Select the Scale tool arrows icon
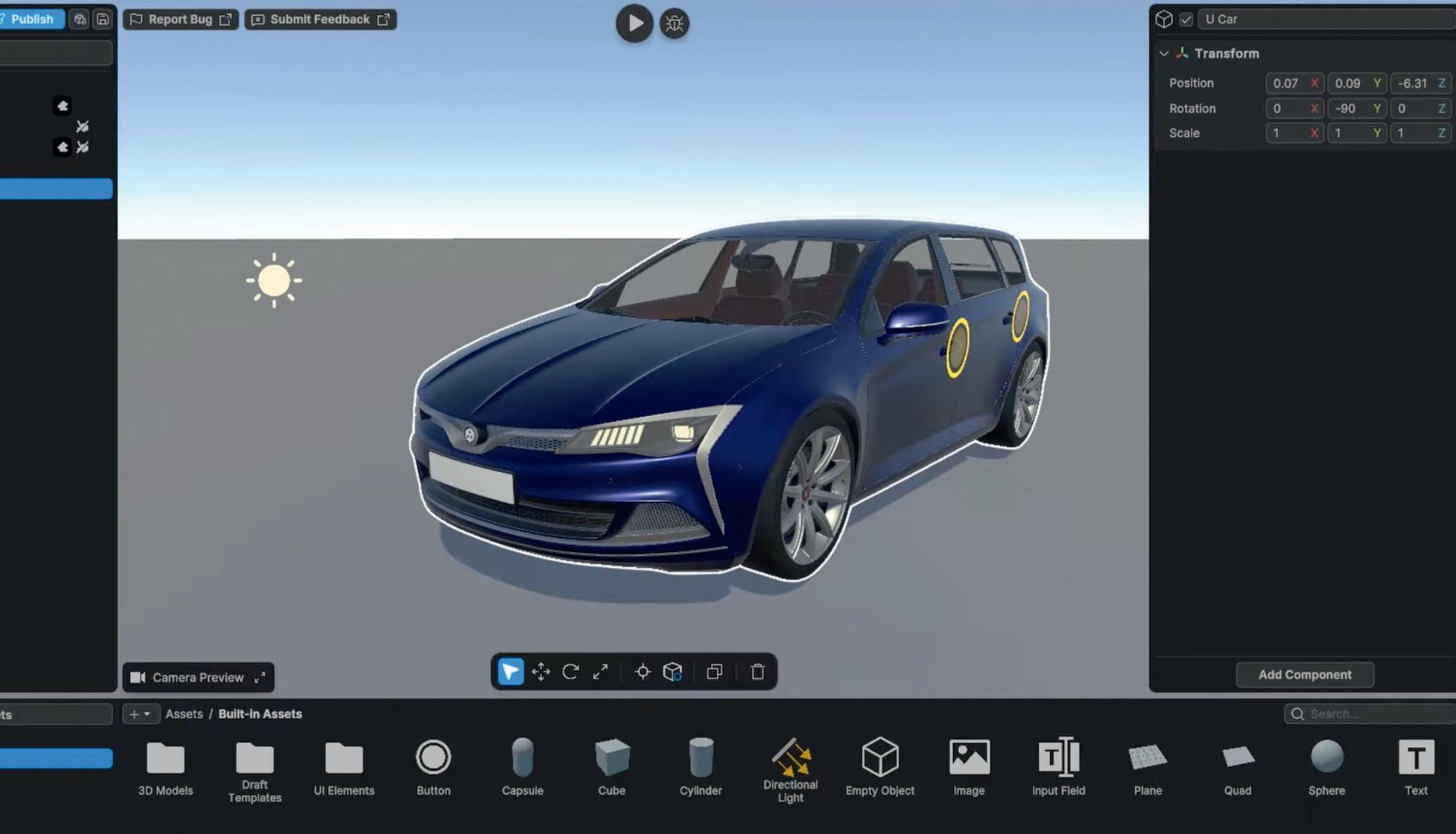The height and width of the screenshot is (834, 1456). 600,671
